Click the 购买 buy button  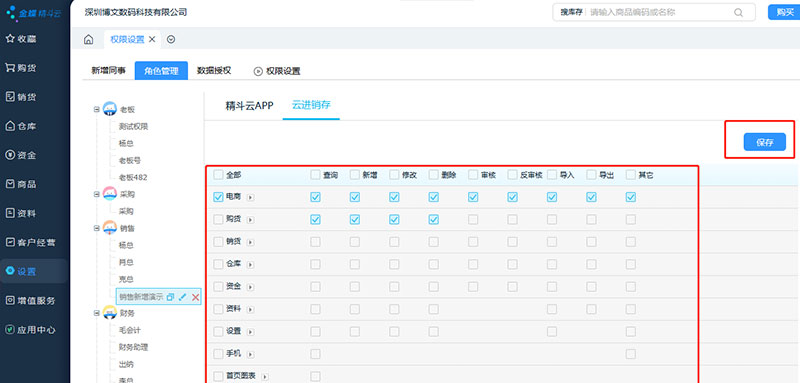(784, 12)
